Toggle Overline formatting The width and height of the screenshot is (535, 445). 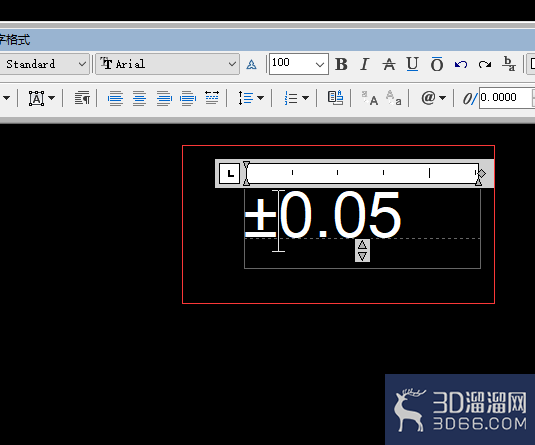pyautogui.click(x=437, y=64)
